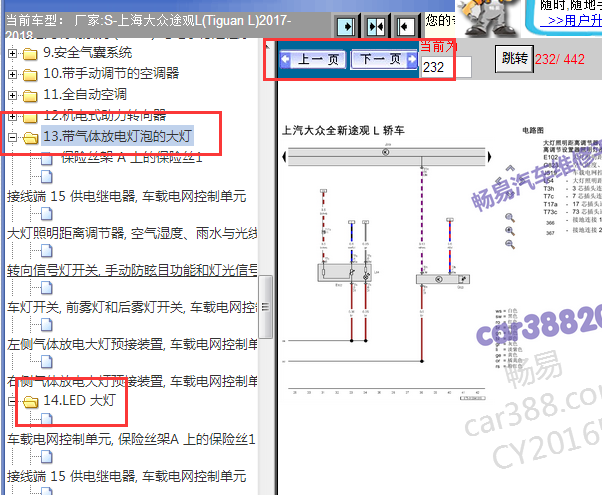Click right scroll arrow of wiring diagram bar

click(490, 157)
